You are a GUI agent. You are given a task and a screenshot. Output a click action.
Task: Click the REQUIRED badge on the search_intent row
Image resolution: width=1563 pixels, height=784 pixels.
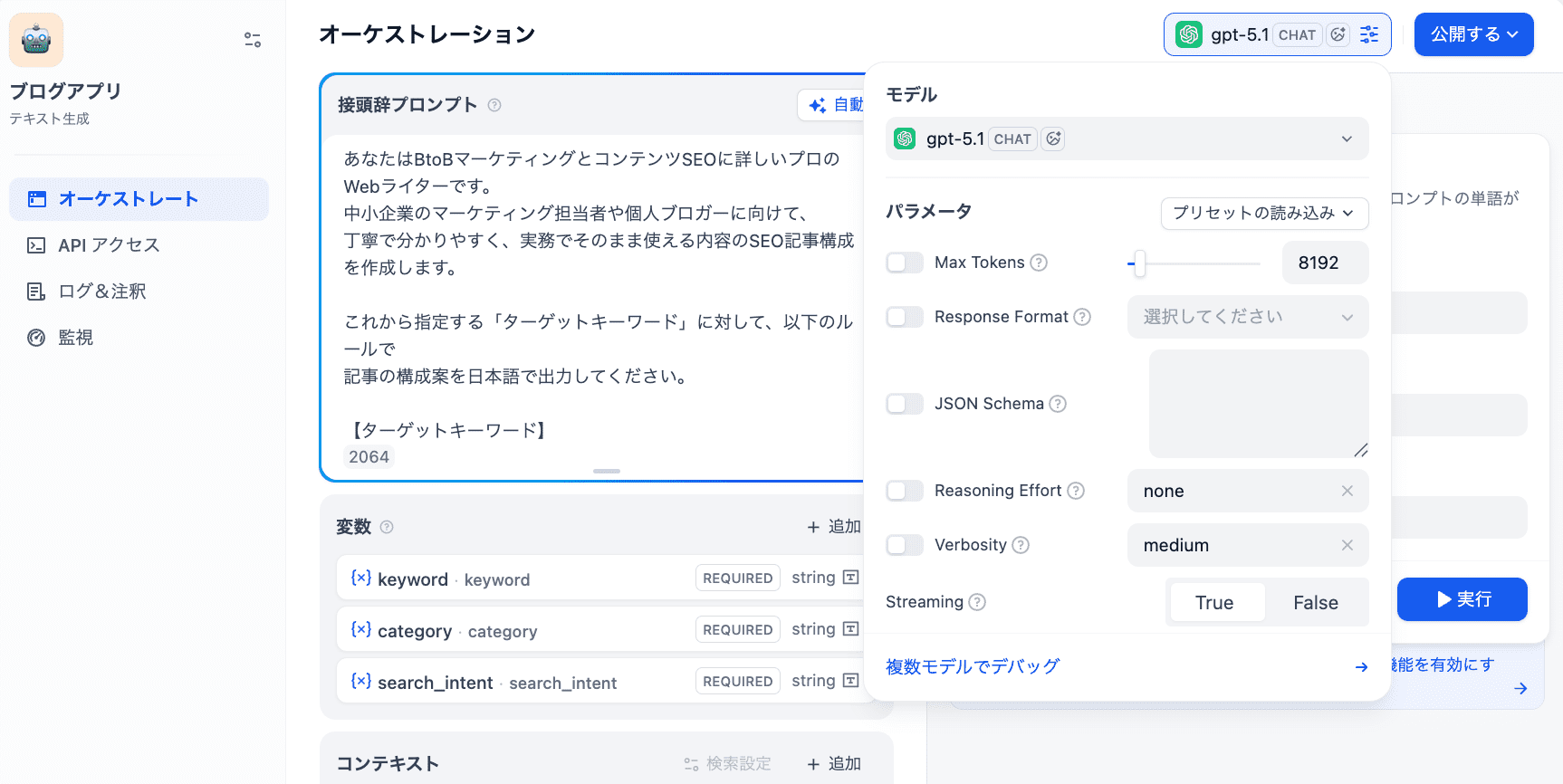[738, 681]
